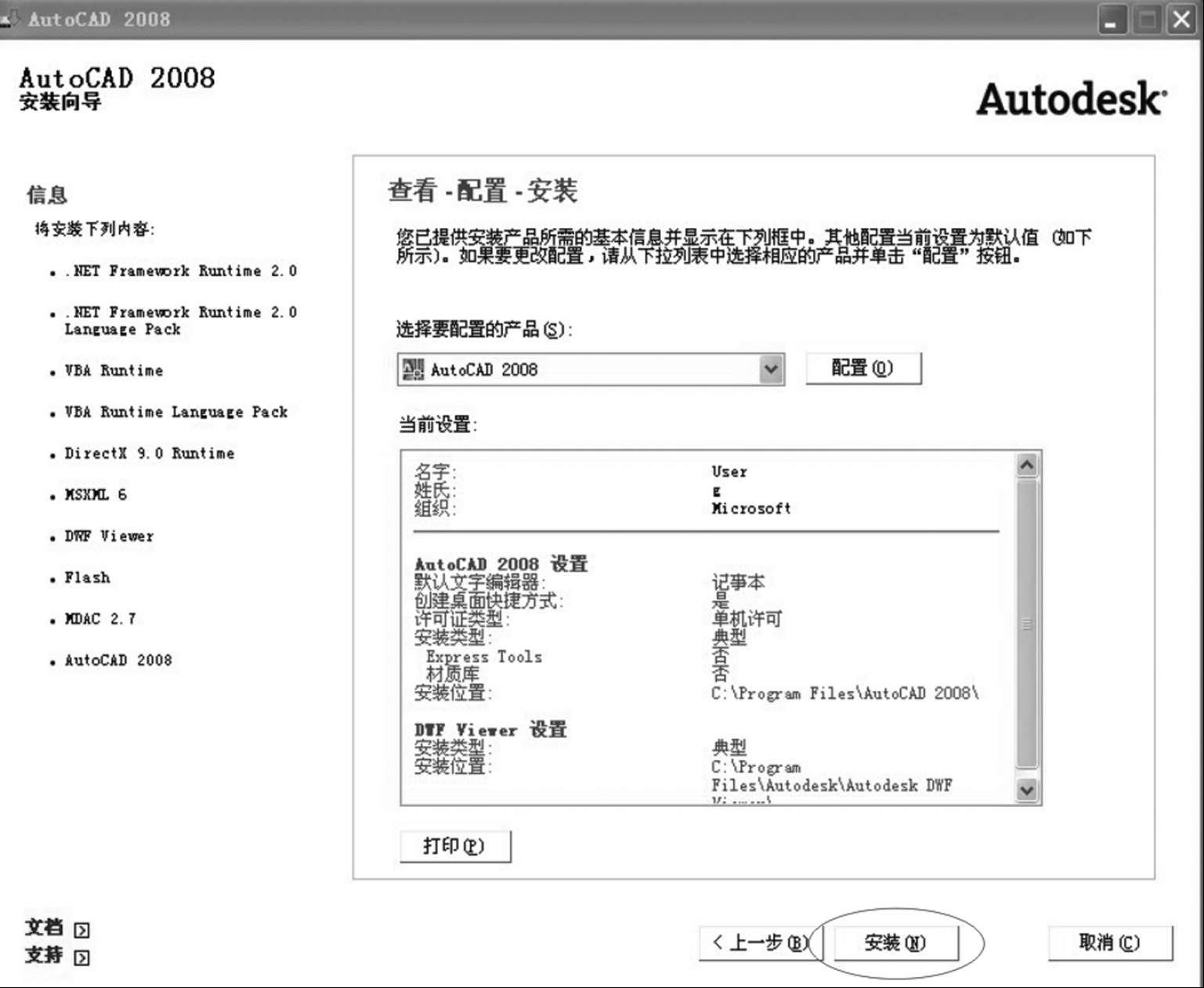The image size is (1204, 988).
Task: Click the Autodesk logo
Action: [1071, 100]
